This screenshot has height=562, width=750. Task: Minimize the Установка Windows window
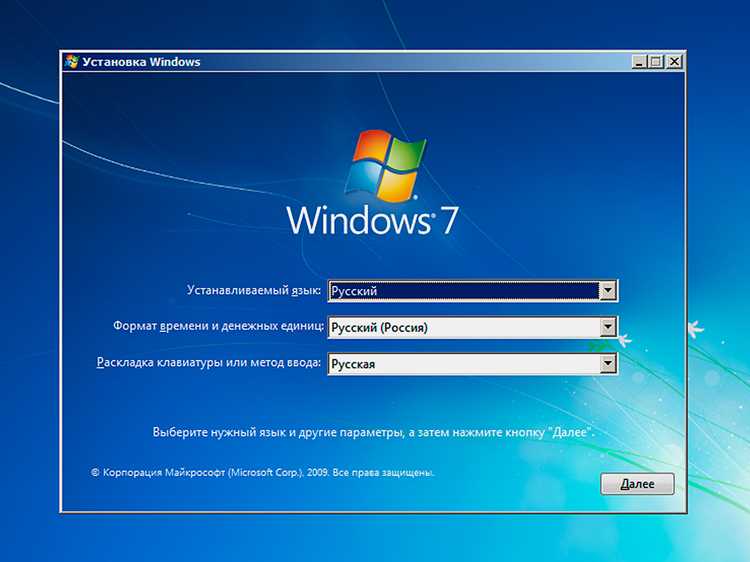pos(639,62)
